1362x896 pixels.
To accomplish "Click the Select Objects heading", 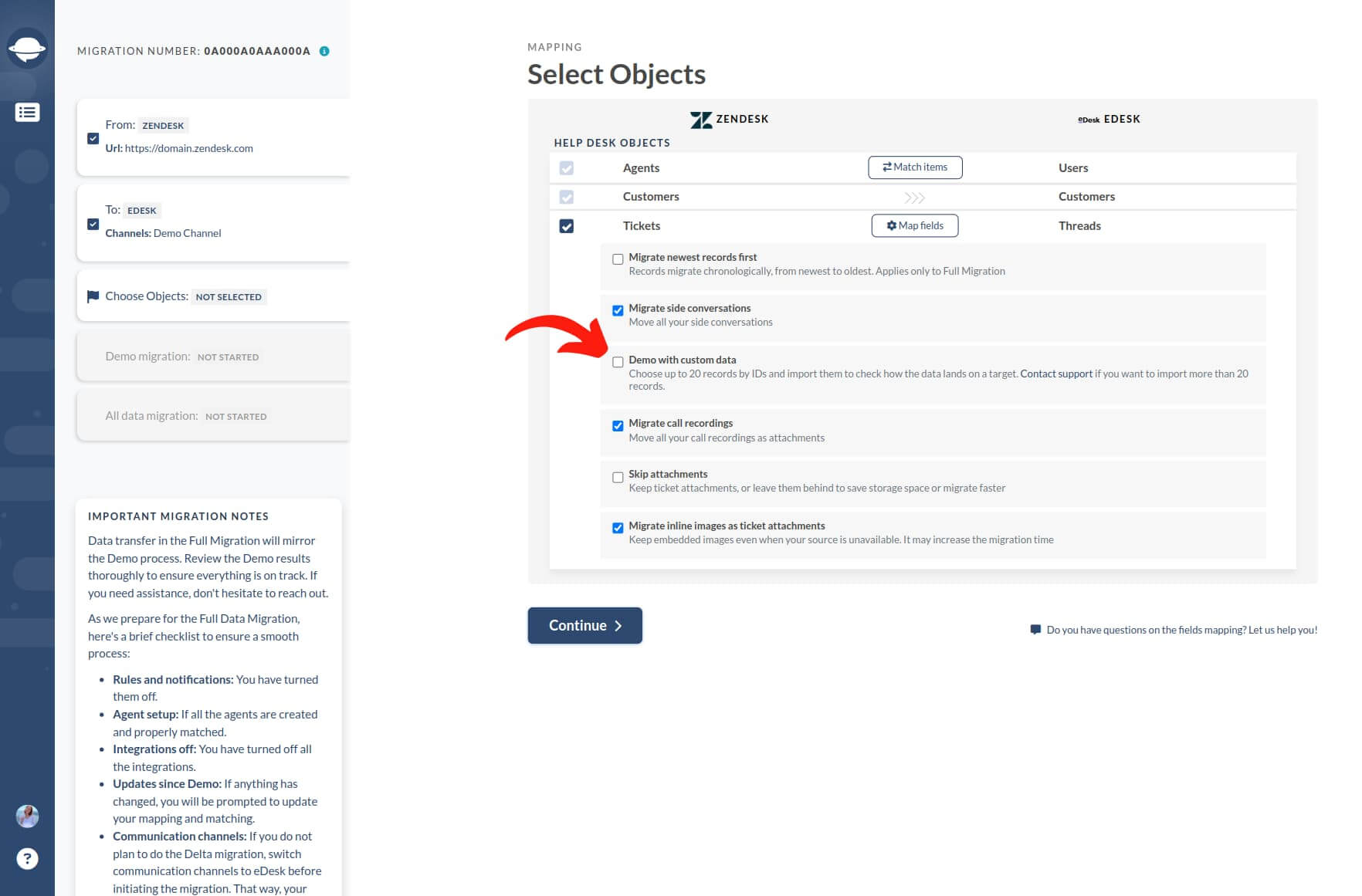I will (x=616, y=74).
